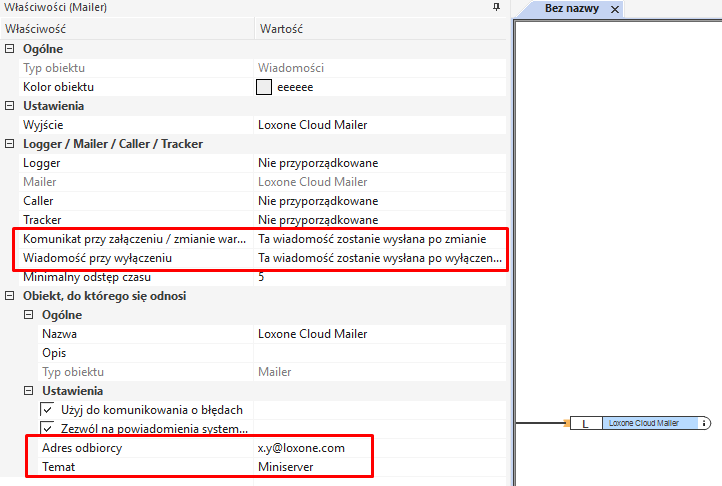Collapse the top Ustawienia section with Wyjście
722x486 pixels.
(10, 106)
